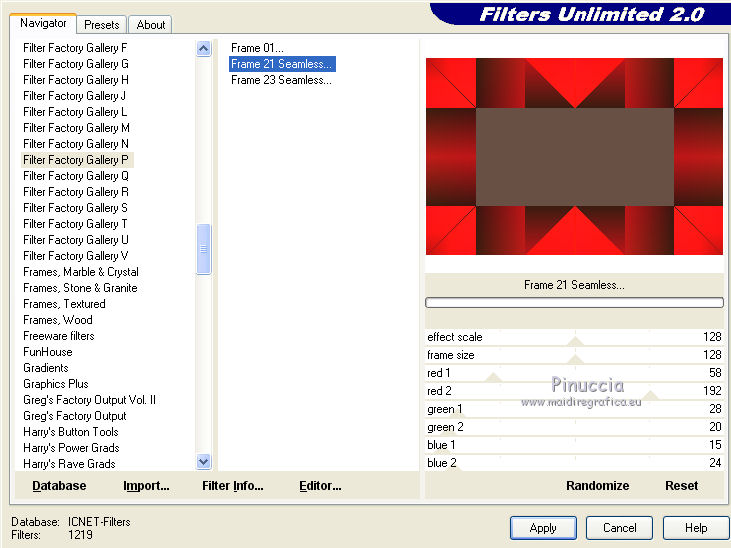The height and width of the screenshot is (548, 731).
Task: Select Harry's Rave Grads
Action: click(69, 464)
